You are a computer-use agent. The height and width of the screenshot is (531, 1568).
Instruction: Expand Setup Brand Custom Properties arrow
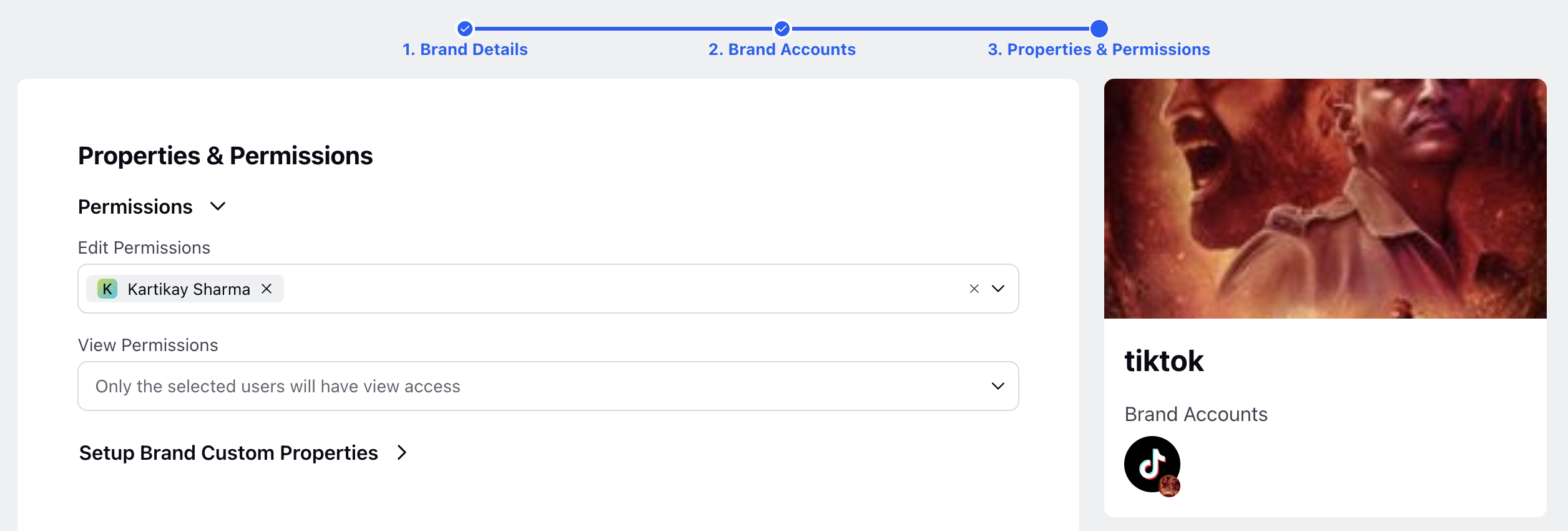[402, 452]
